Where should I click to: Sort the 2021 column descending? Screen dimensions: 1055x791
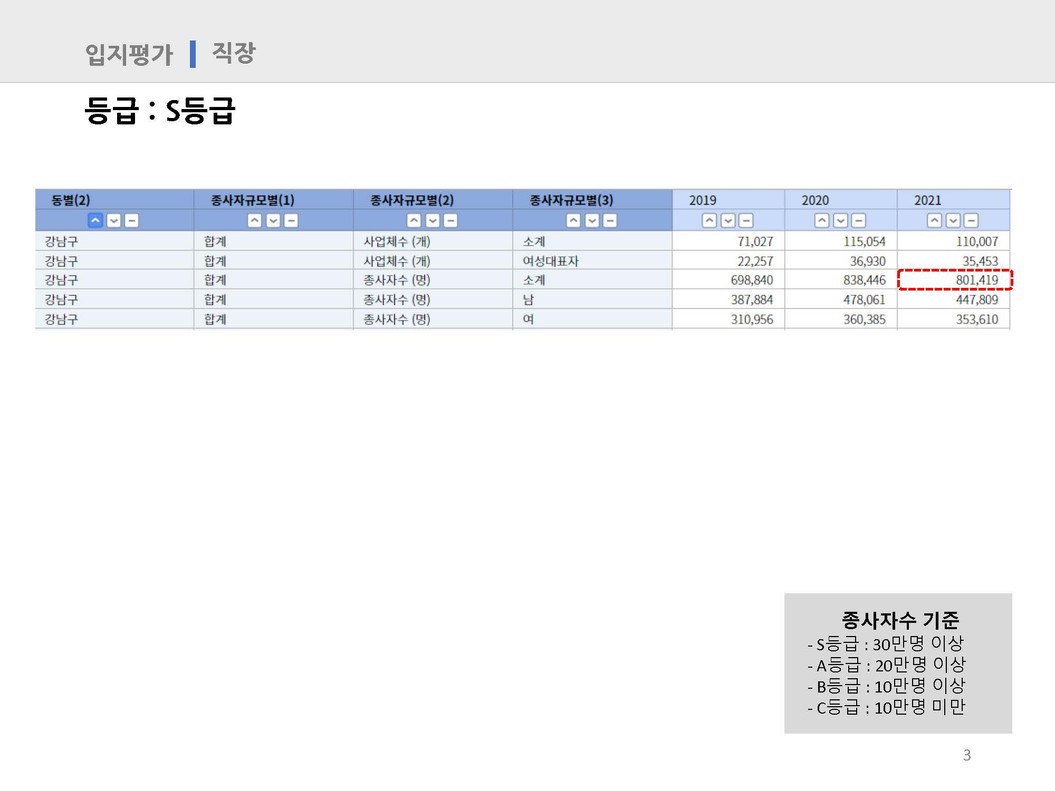click(953, 221)
